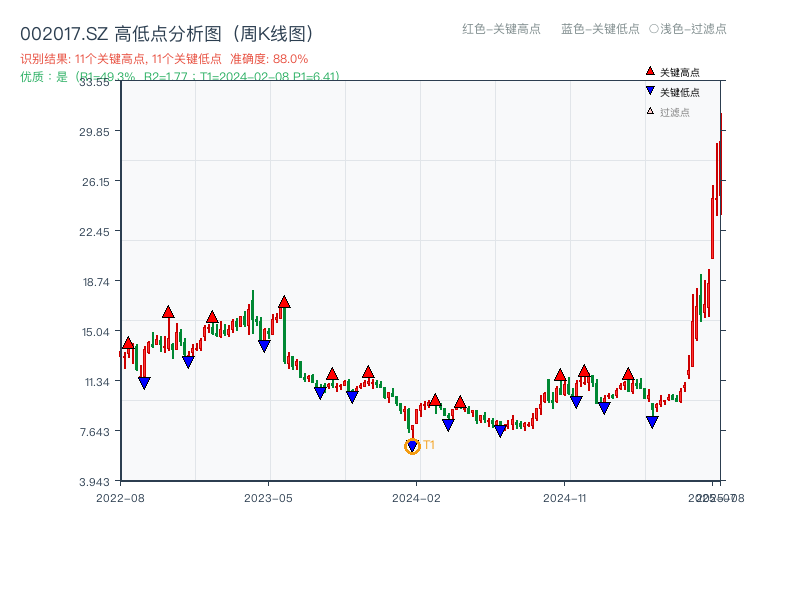The height and width of the screenshot is (600, 800).
Task: Click the 2024-02 x-axis date label
Action: pos(416,498)
